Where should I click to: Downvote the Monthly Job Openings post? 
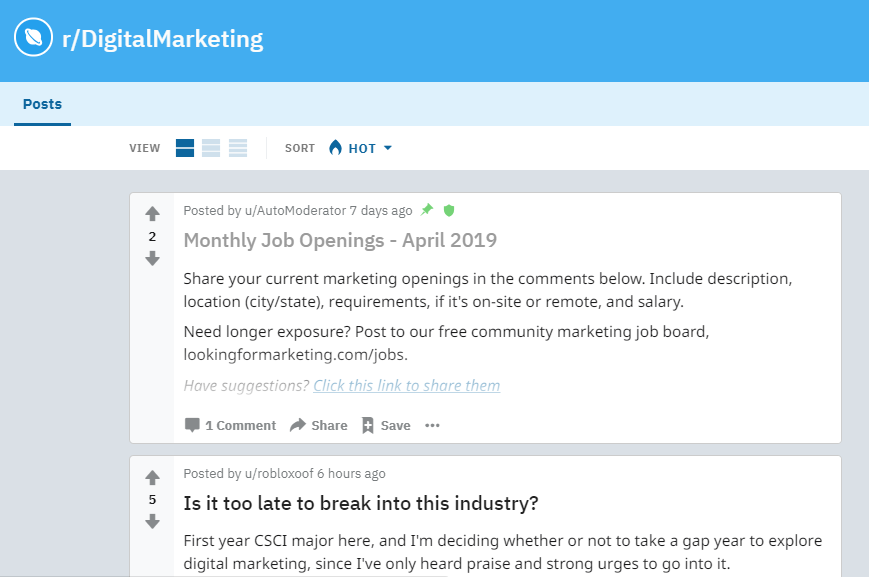pyautogui.click(x=152, y=258)
